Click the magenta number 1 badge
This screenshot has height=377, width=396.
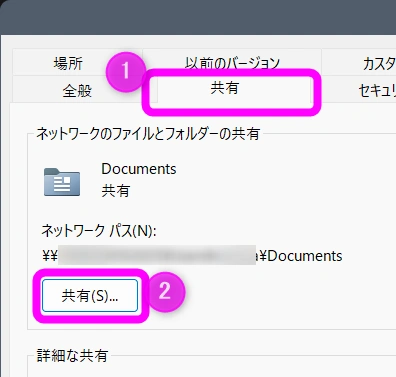(126, 72)
